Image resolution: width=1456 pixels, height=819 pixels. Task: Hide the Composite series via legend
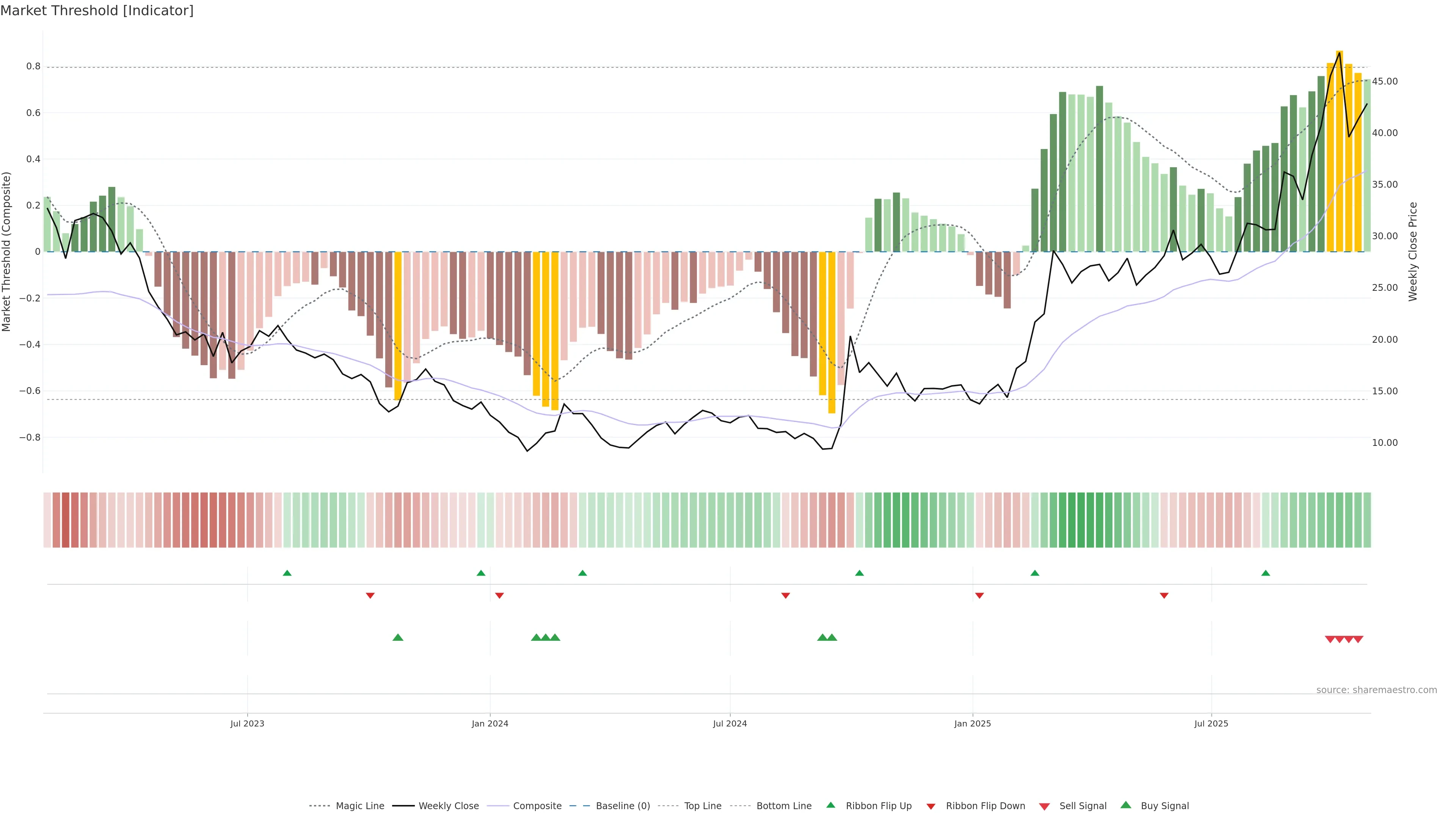[x=537, y=806]
